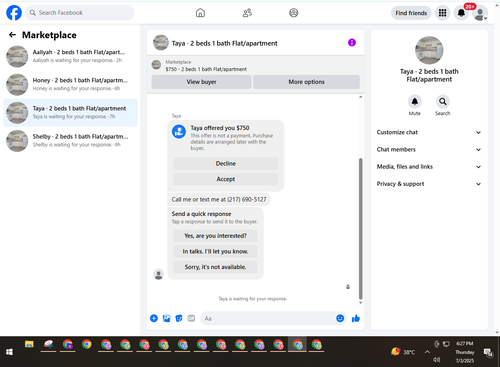The width and height of the screenshot is (500, 367).
Task: Click the Search Facebook field
Action: point(80,13)
